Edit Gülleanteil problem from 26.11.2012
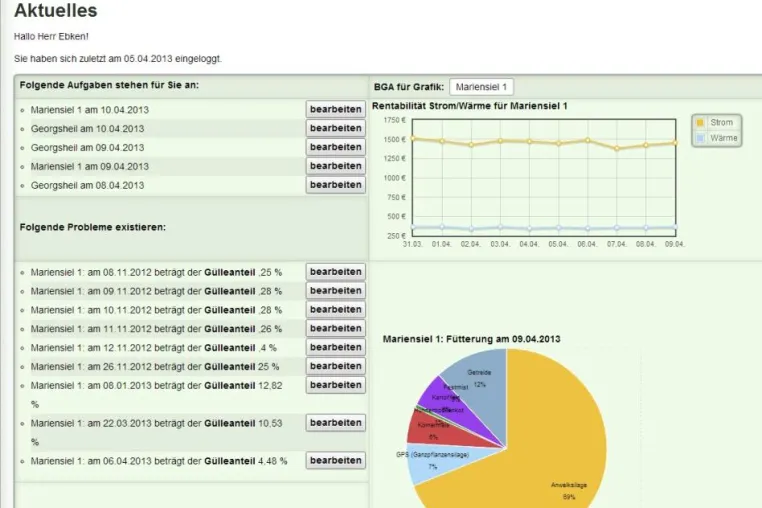 tap(336, 366)
